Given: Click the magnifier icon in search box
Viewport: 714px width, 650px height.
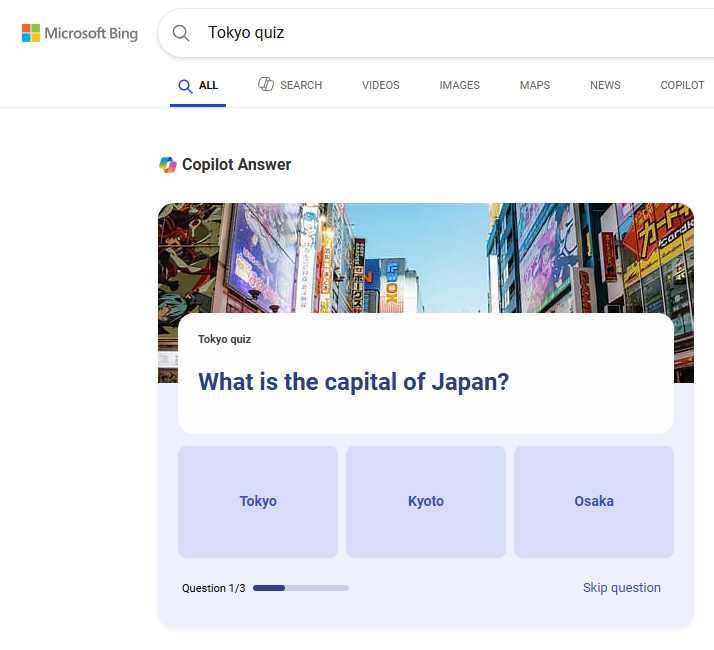Looking at the screenshot, I should (x=181, y=33).
